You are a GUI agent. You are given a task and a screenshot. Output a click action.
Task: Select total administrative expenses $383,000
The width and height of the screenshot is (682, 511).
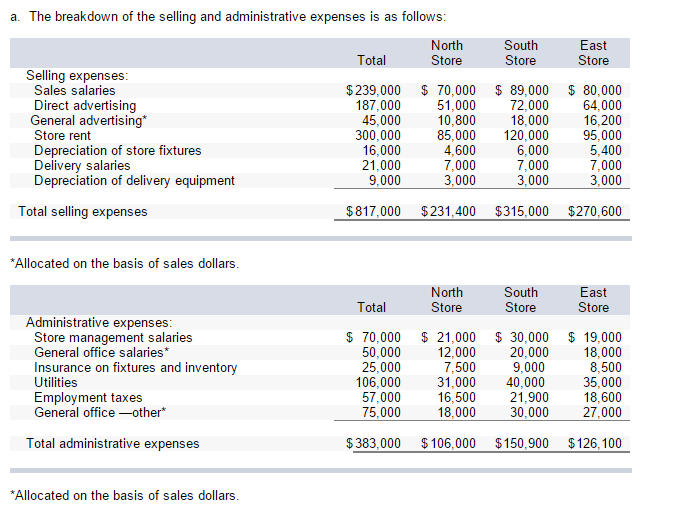pos(373,444)
